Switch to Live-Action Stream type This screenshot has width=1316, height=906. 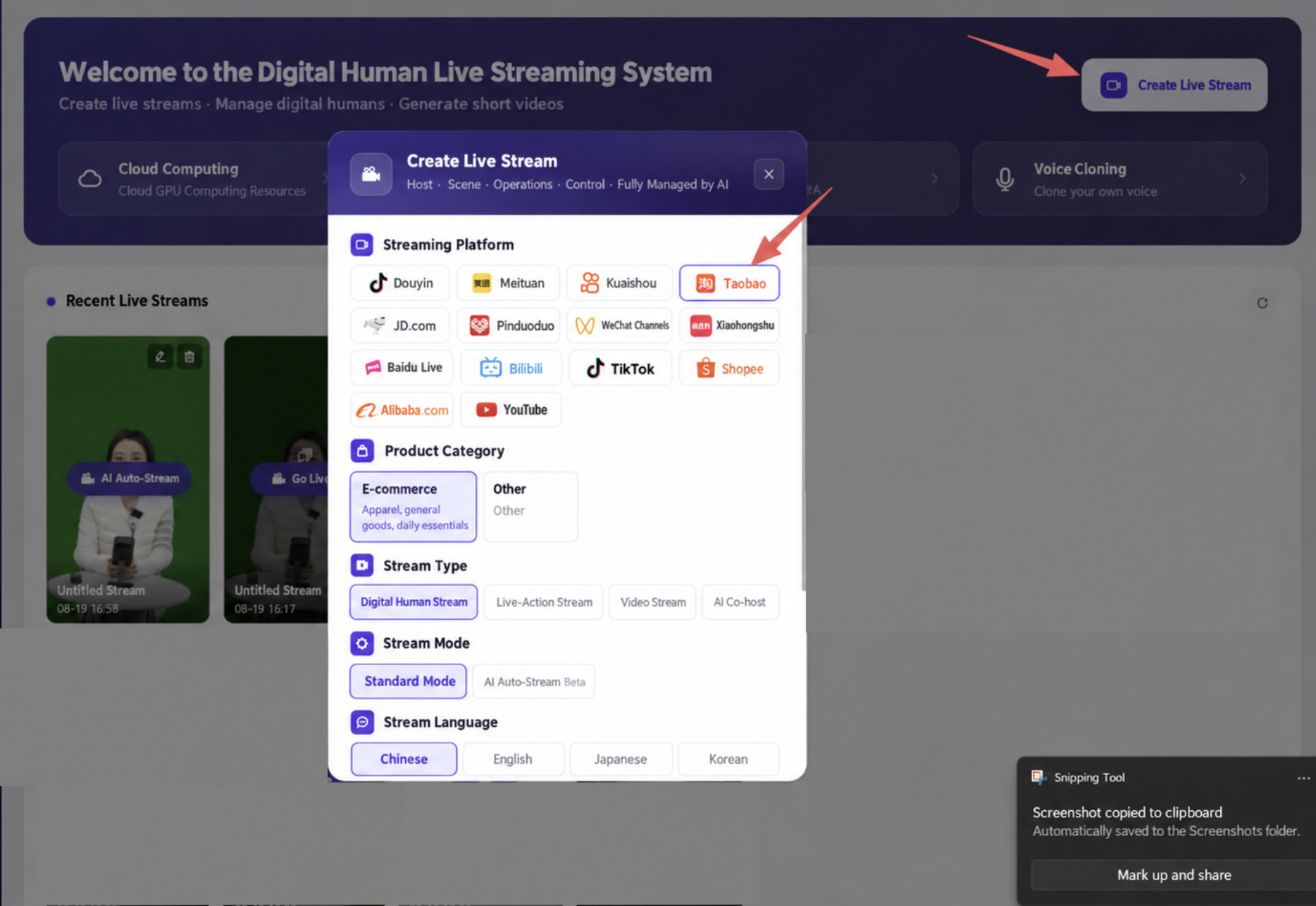pos(544,602)
